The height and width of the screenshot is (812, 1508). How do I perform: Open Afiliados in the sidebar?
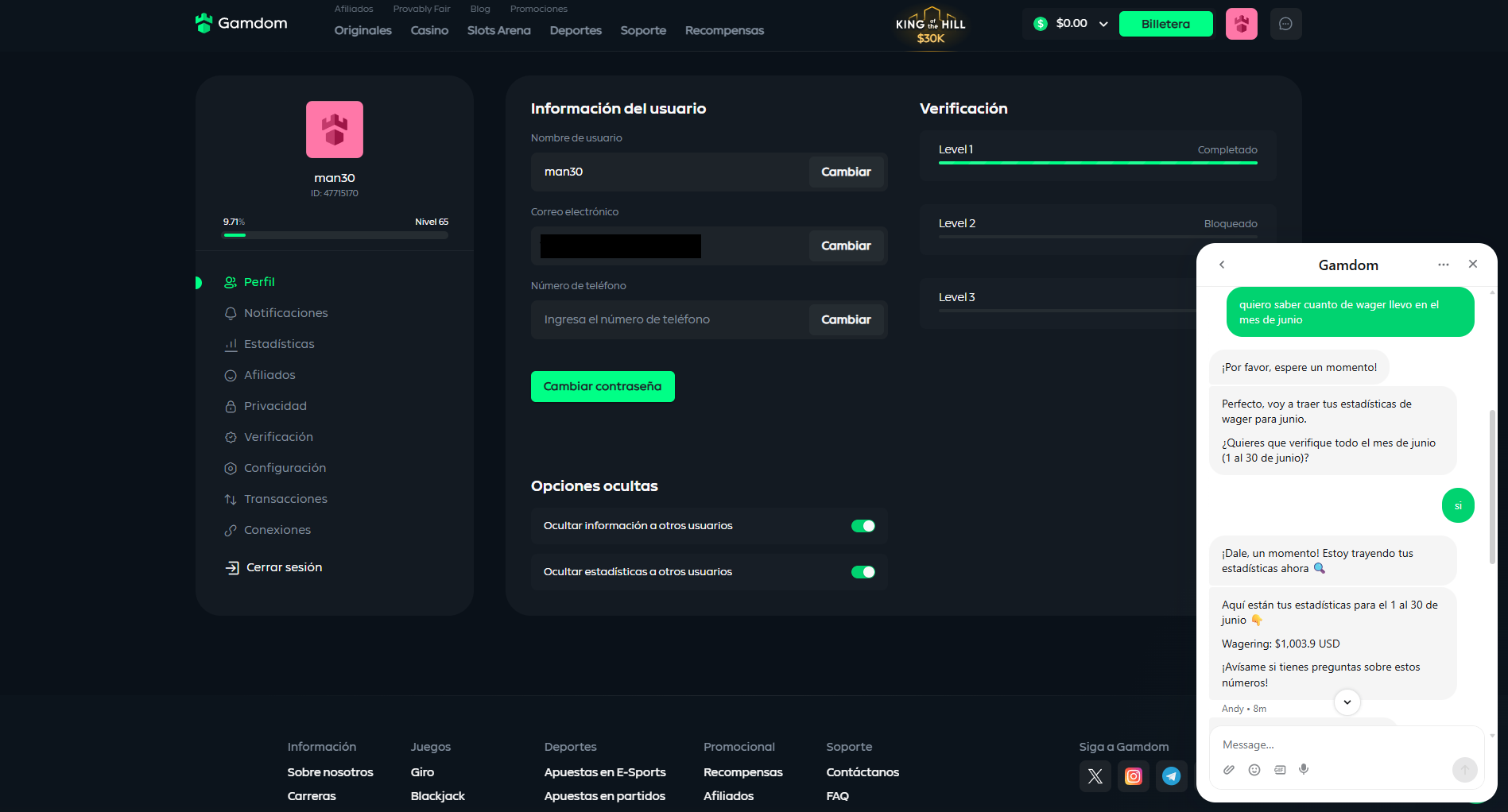(260, 375)
